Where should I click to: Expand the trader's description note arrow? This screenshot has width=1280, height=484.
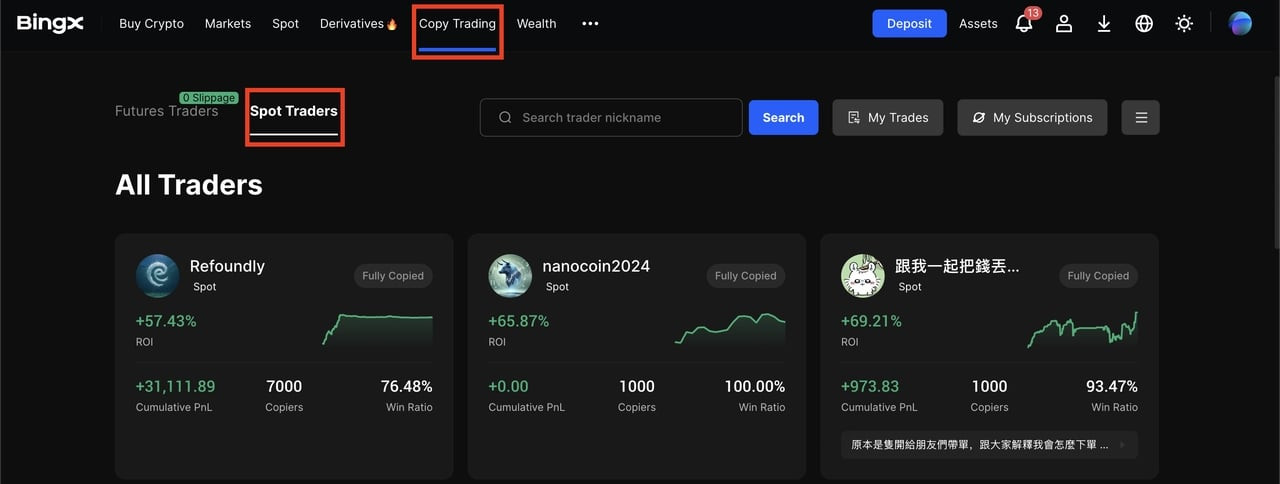pos(1121,445)
